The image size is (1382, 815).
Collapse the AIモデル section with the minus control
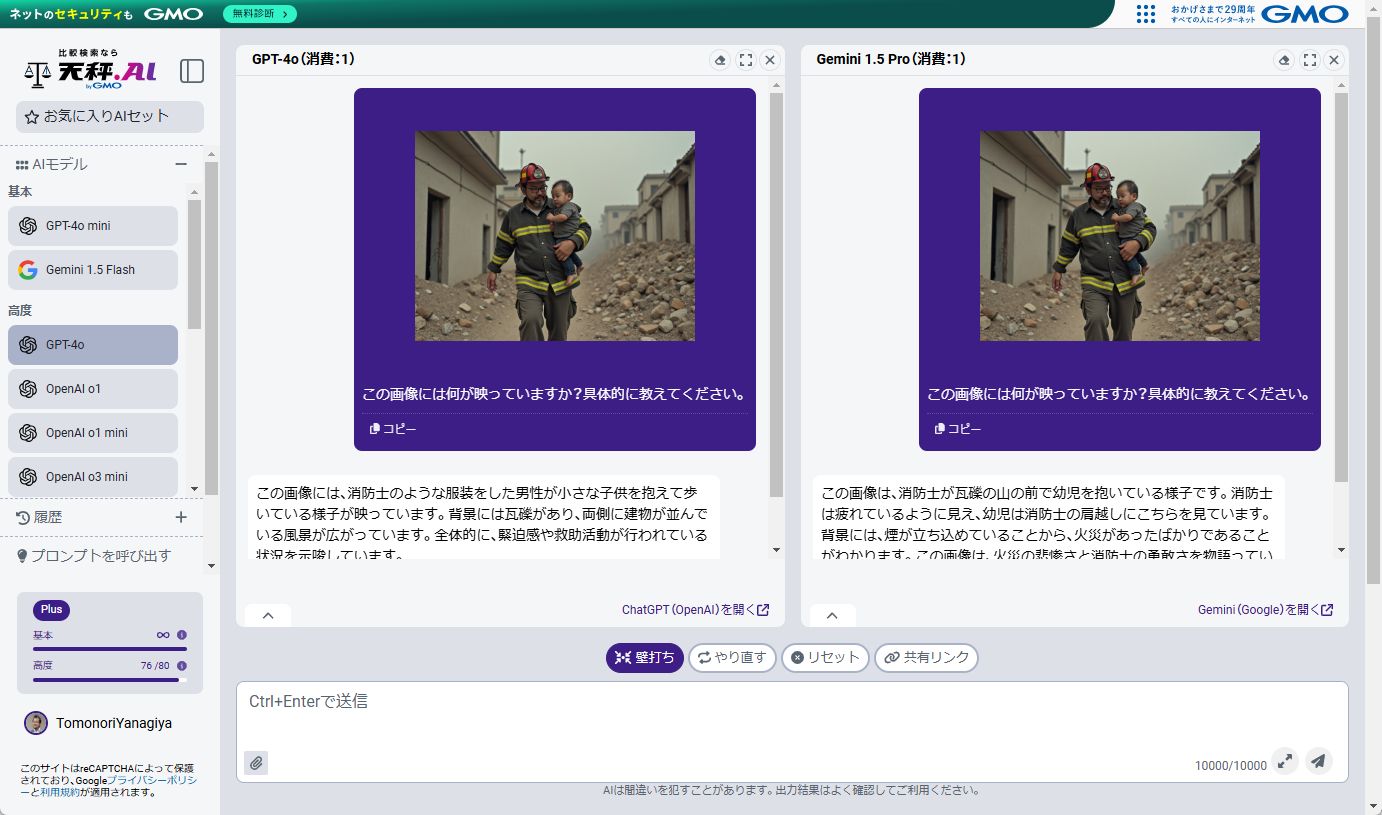click(181, 164)
